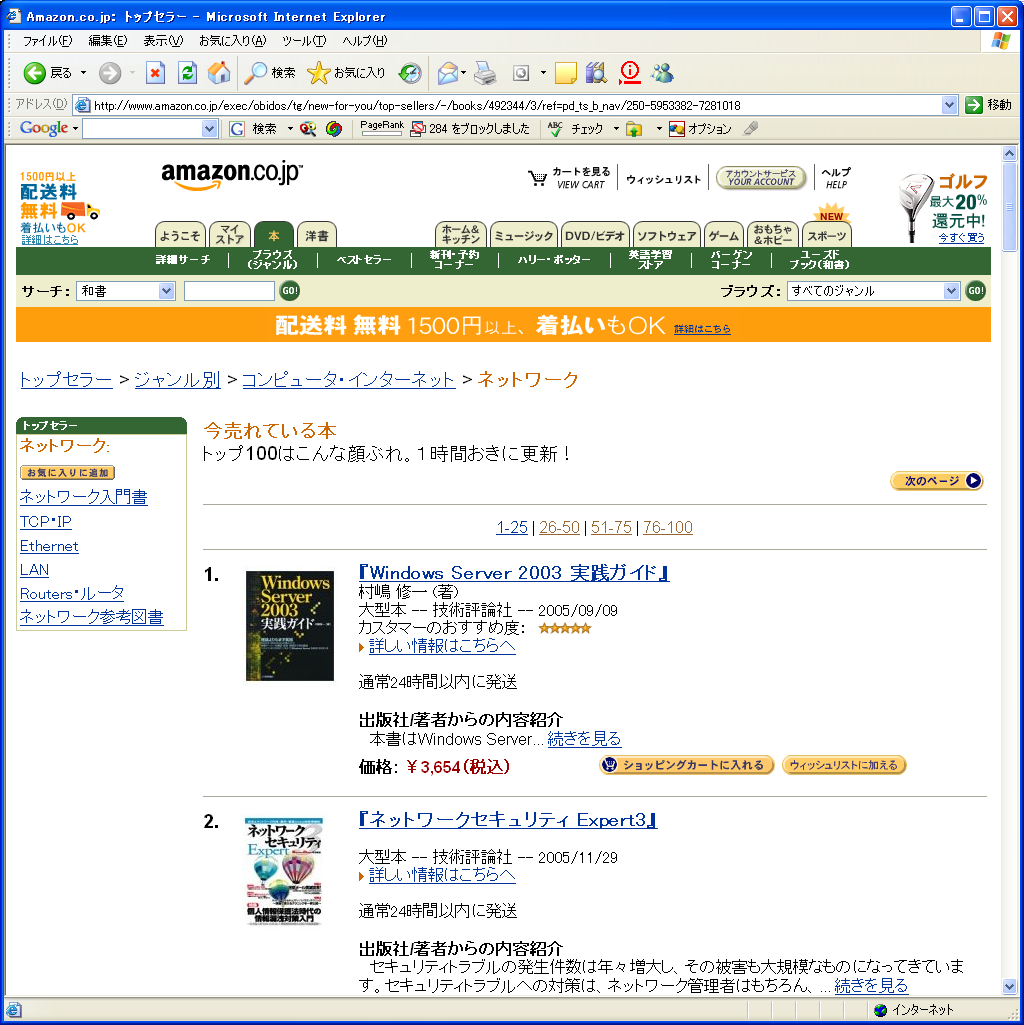Image resolution: width=1024 pixels, height=1025 pixels.
Task: Click the Research book icon
Action: coord(596,73)
